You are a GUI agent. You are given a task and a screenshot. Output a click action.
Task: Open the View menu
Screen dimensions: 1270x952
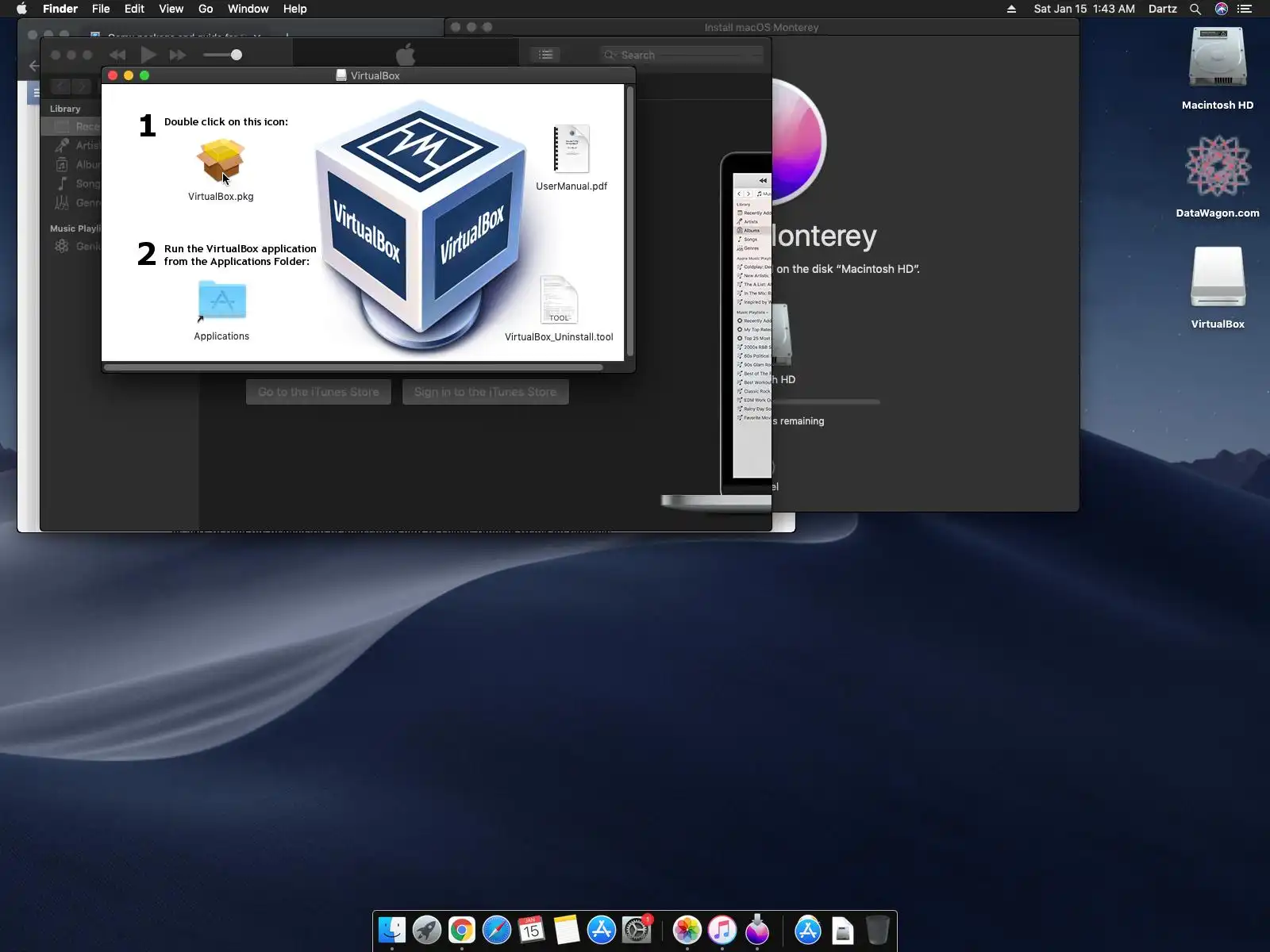click(171, 9)
